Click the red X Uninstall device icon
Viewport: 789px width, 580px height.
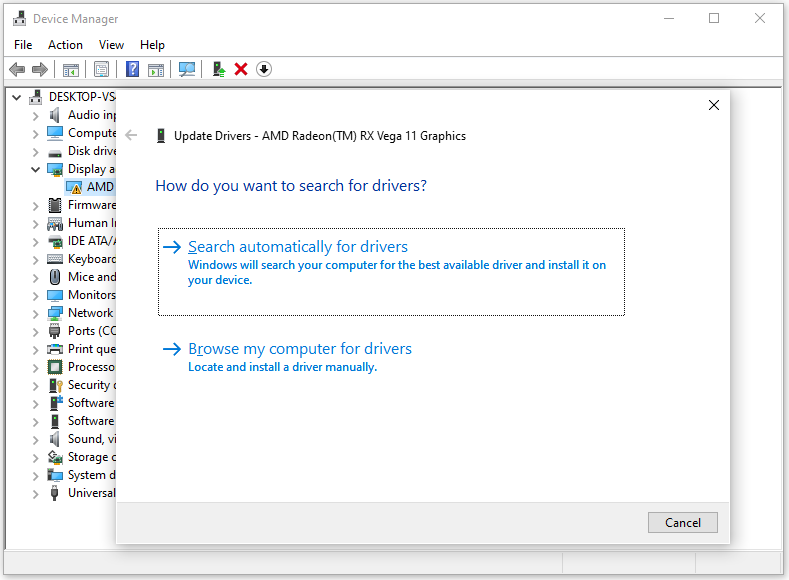tap(241, 69)
